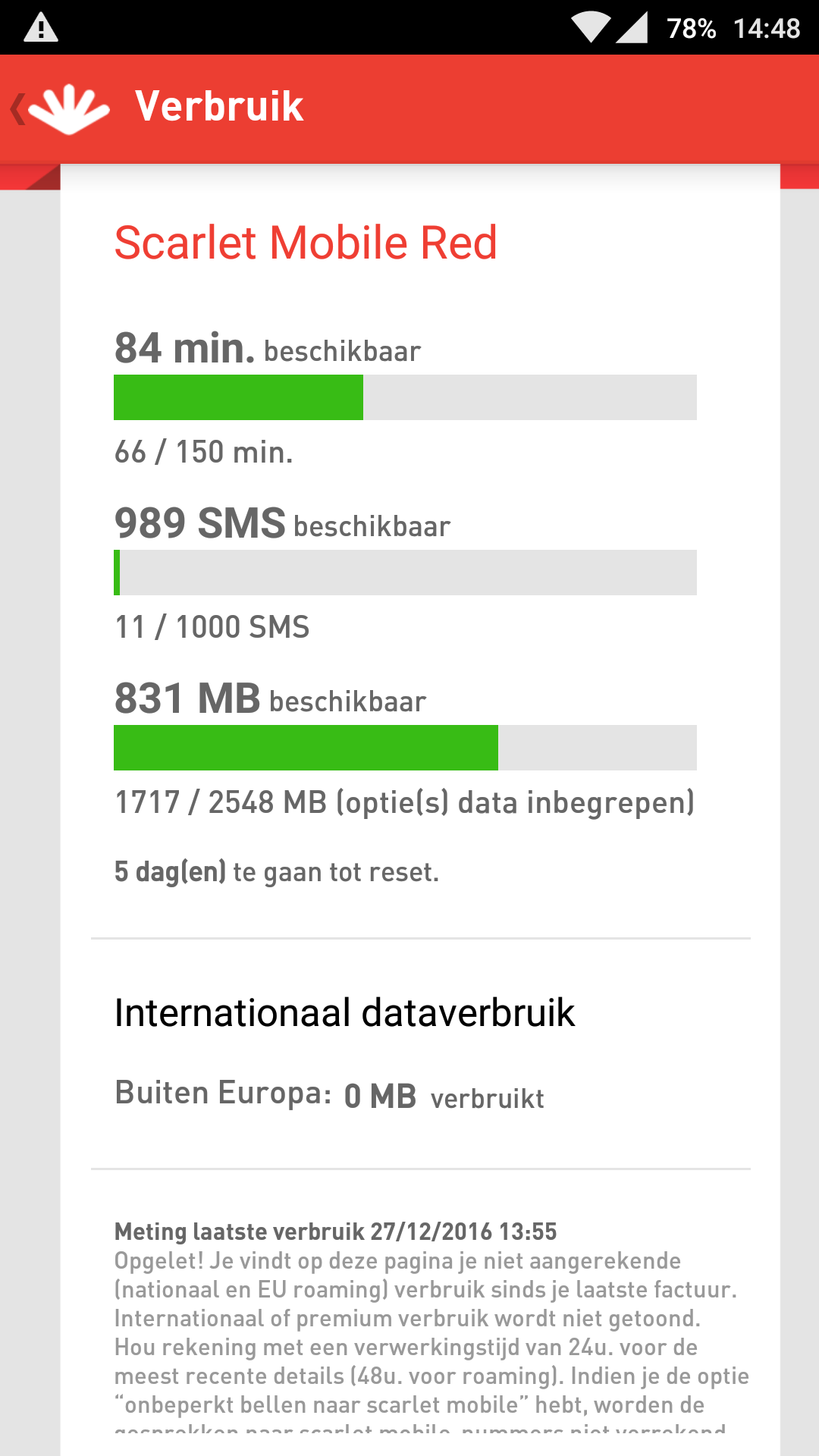
Task: Tap the back chevron in header
Action: 17,109
